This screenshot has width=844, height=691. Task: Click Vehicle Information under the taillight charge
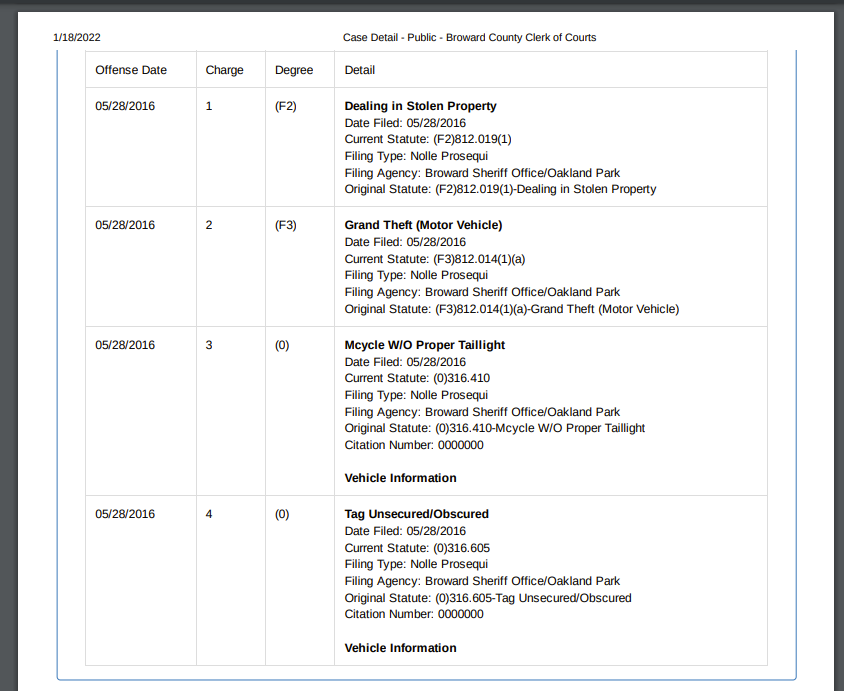[400, 478]
